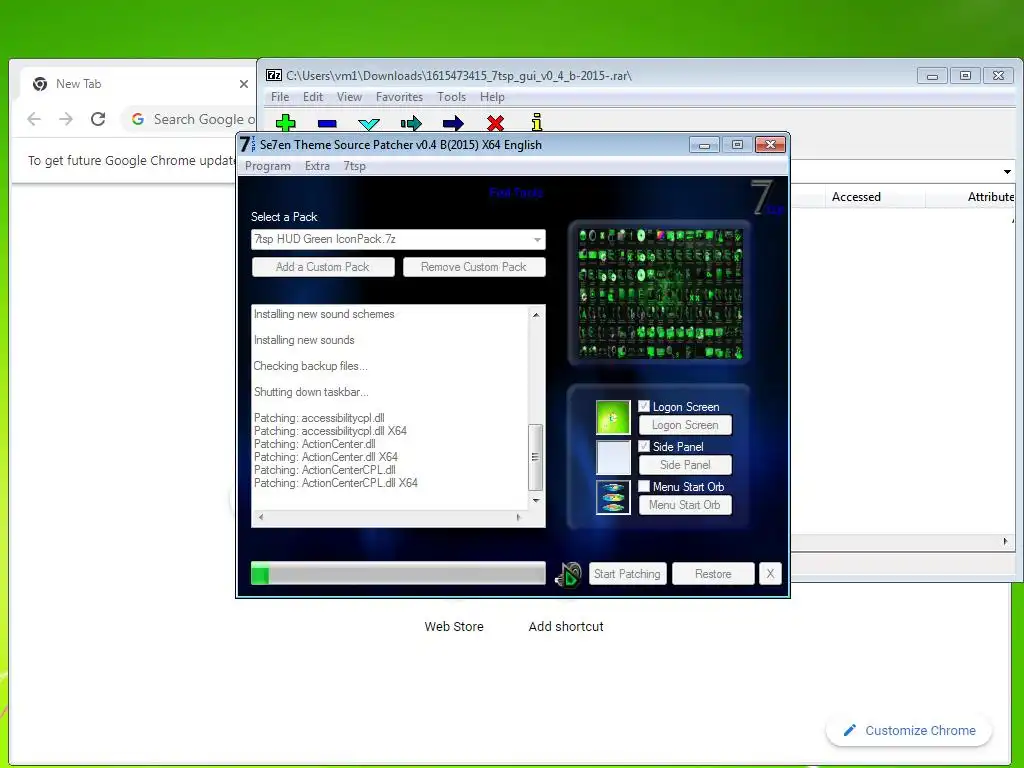Click the Web Store shortcut in Chrome

point(454,627)
